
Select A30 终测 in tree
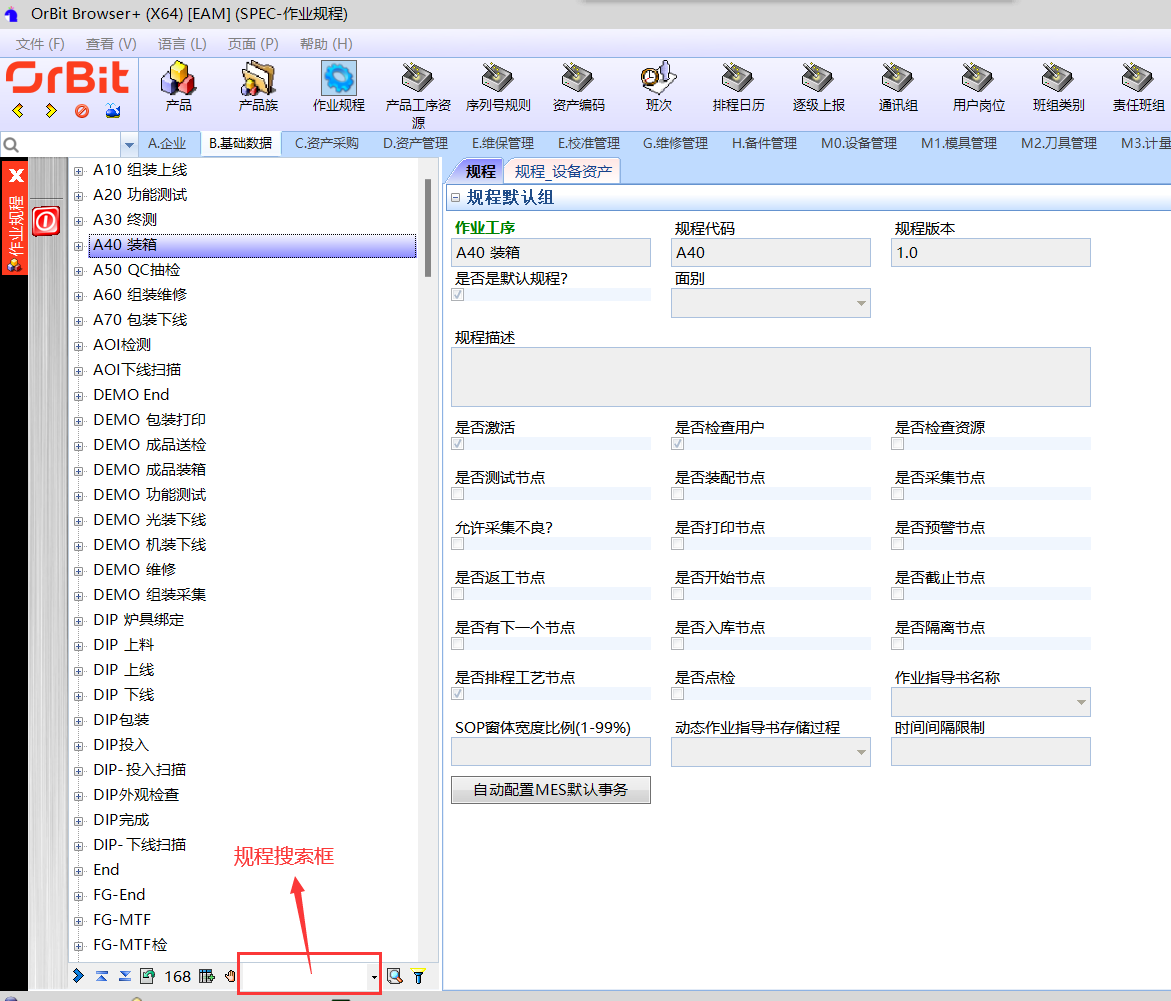pyautogui.click(x=125, y=220)
